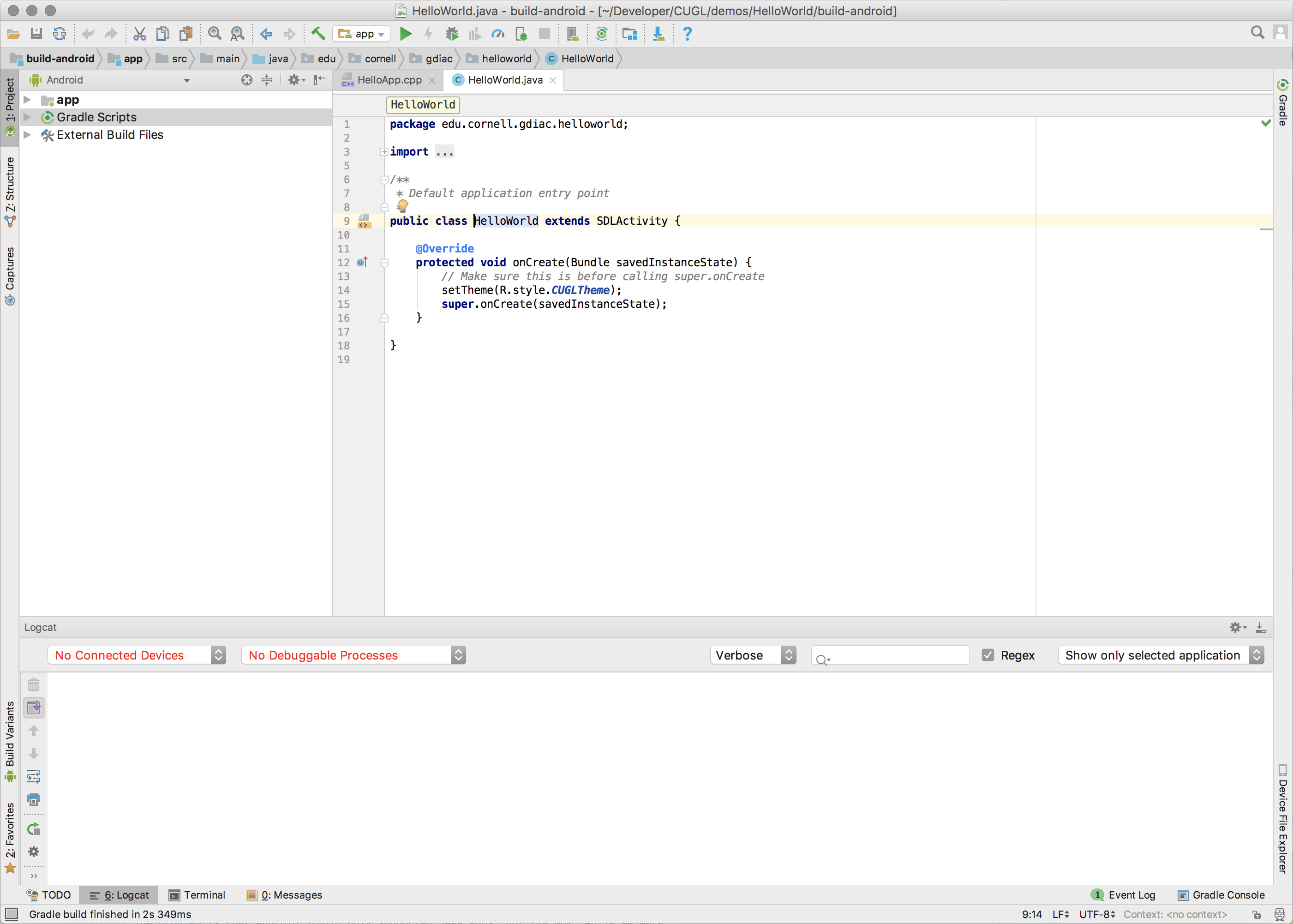This screenshot has width=1293, height=924.
Task: Expand the Gradle Scripts tree node
Action: (27, 117)
